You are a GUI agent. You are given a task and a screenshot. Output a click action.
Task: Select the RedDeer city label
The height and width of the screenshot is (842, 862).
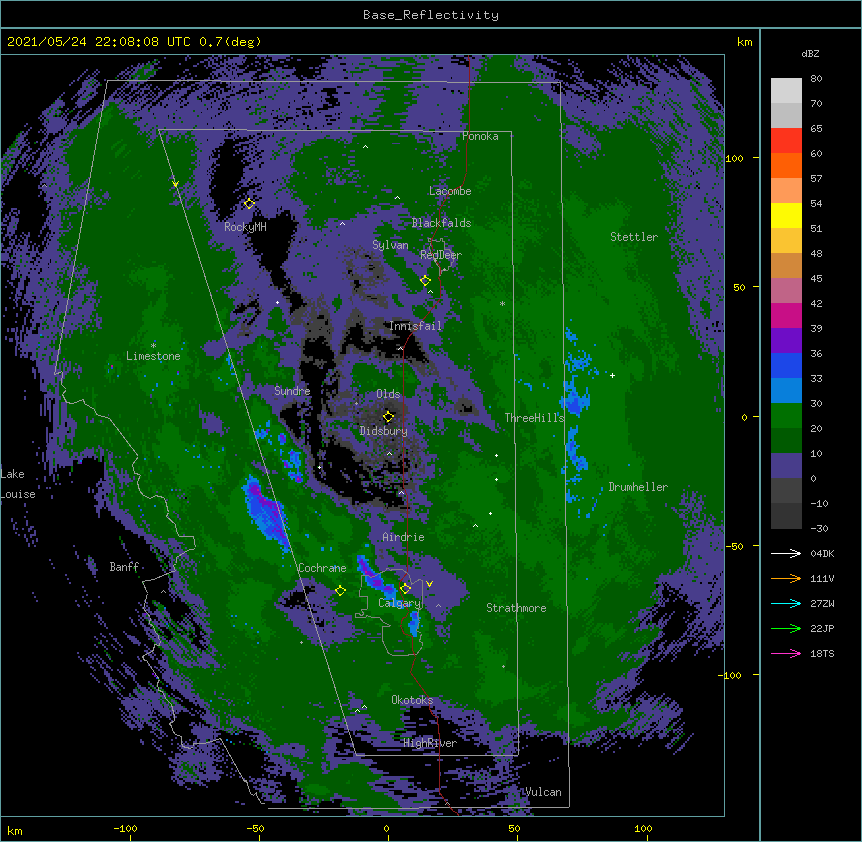441,255
